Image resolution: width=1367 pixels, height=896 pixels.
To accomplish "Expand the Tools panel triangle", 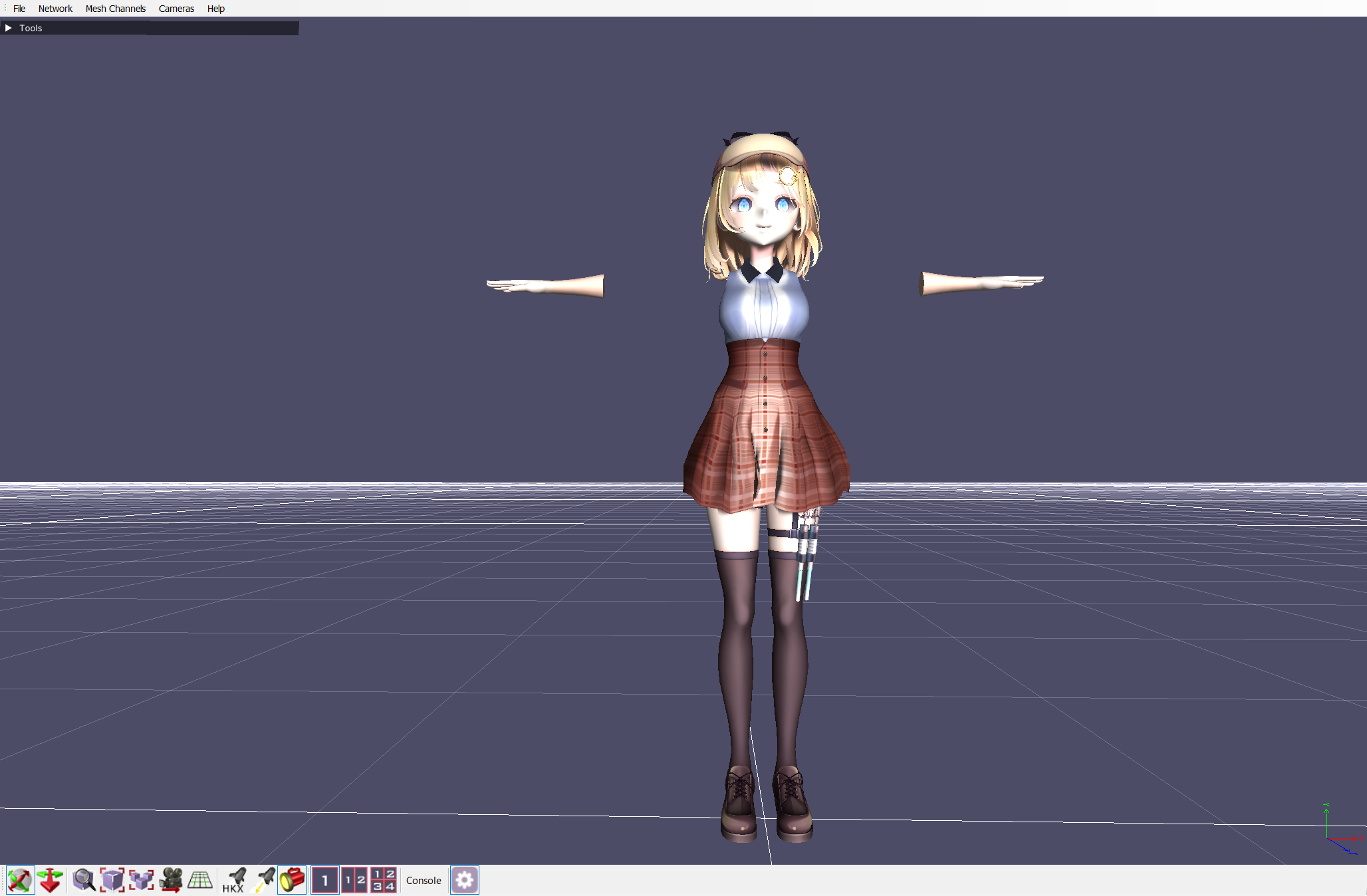I will point(9,28).
